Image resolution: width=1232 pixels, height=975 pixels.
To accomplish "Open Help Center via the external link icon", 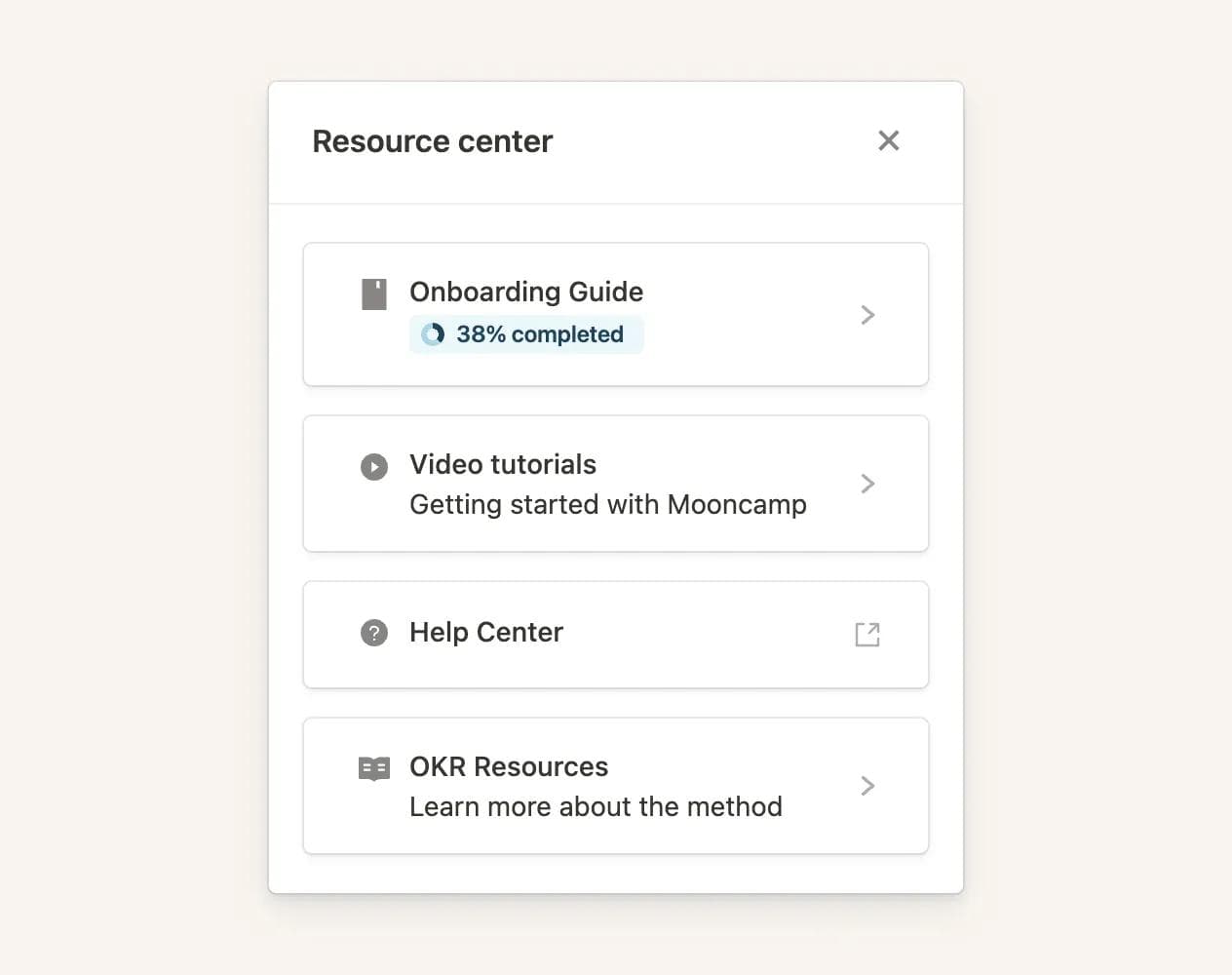I will [x=866, y=634].
